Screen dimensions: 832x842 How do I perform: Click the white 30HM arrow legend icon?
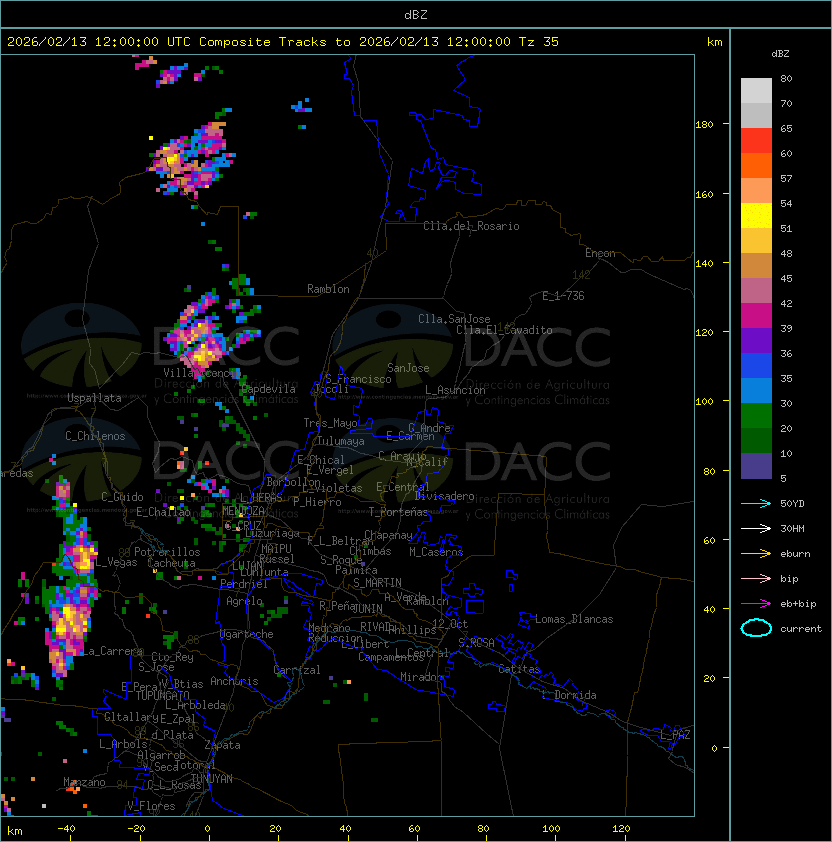(x=756, y=528)
